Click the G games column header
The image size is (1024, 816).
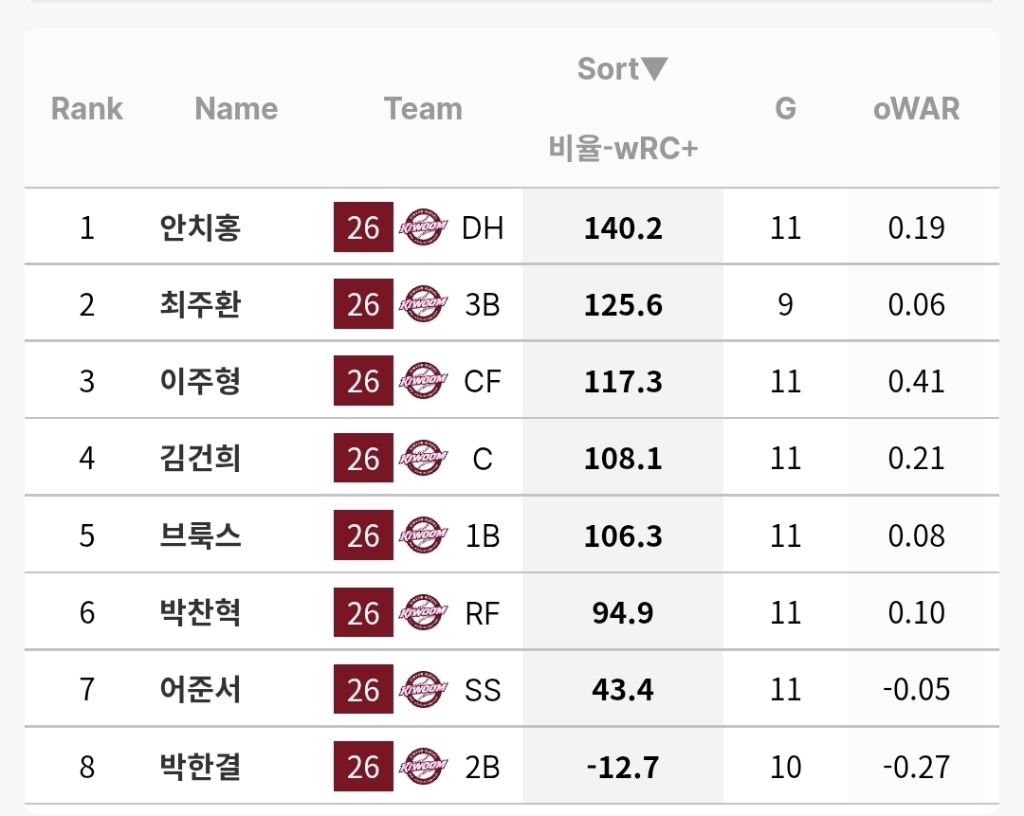[x=786, y=109]
